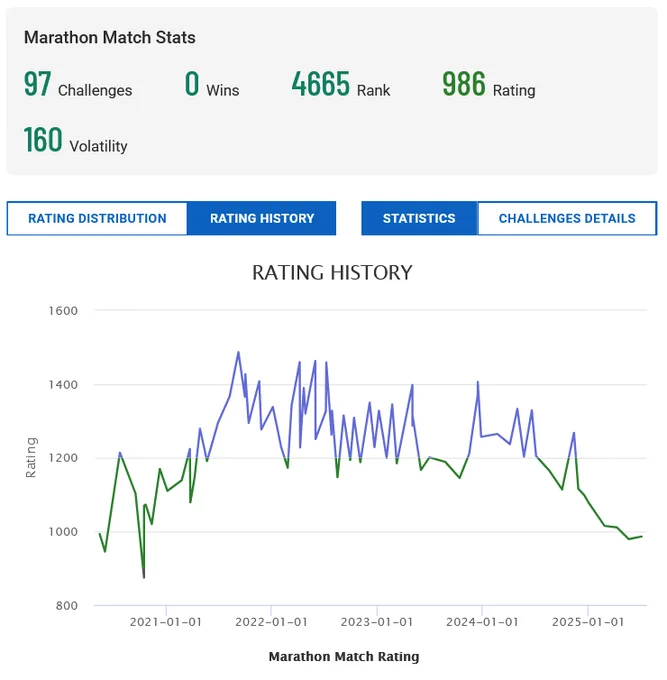Image resolution: width=667 pixels, height=680 pixels.
Task: Click the 1400 y-axis label
Action: point(63,385)
